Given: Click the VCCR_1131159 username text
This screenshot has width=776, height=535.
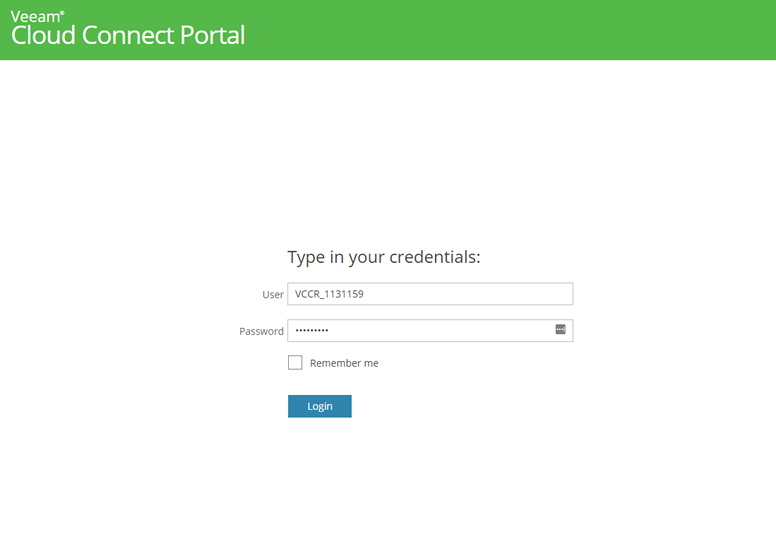Looking at the screenshot, I should [329, 294].
